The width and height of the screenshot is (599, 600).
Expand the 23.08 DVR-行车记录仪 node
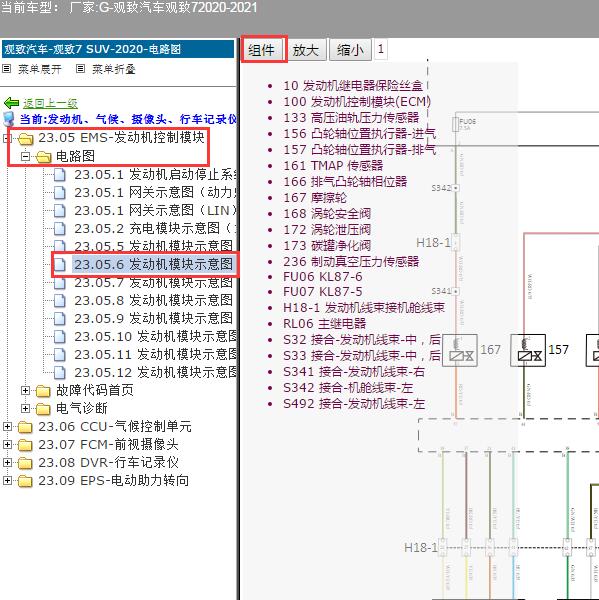tap(7, 462)
